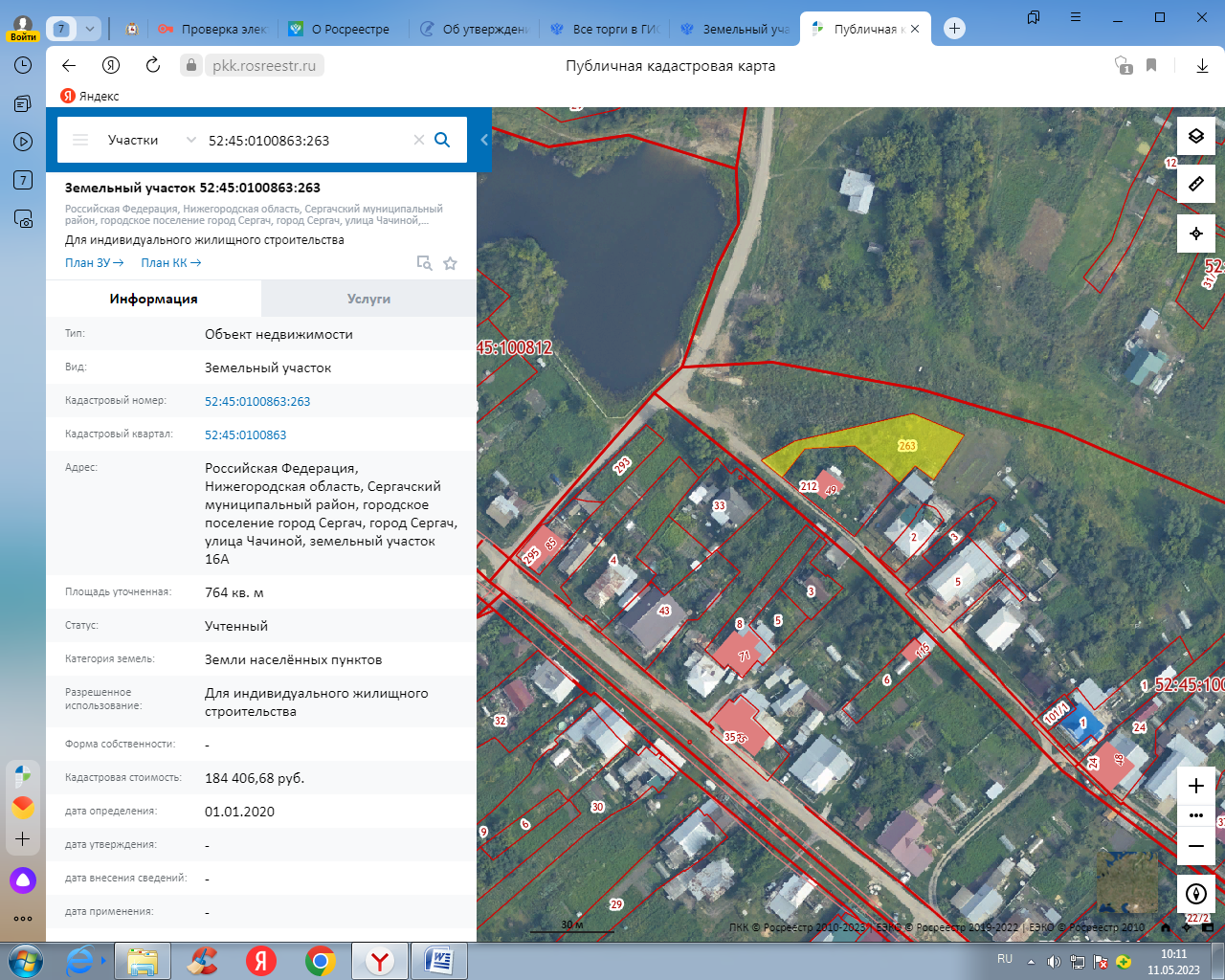Reload the page in the browser
Screen dimensions: 1225x980
[153, 65]
